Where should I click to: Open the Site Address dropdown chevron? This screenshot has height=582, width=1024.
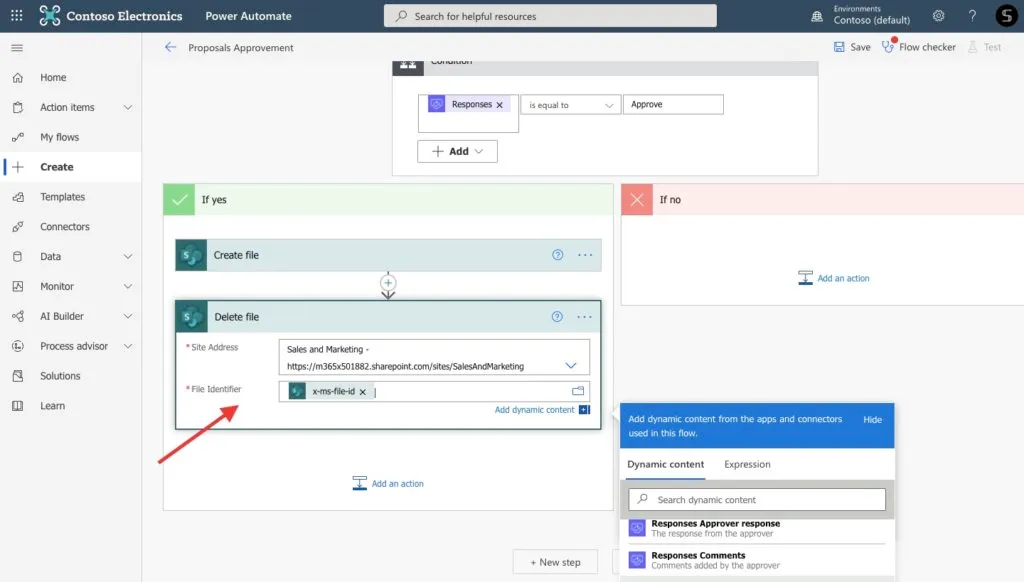pos(571,366)
